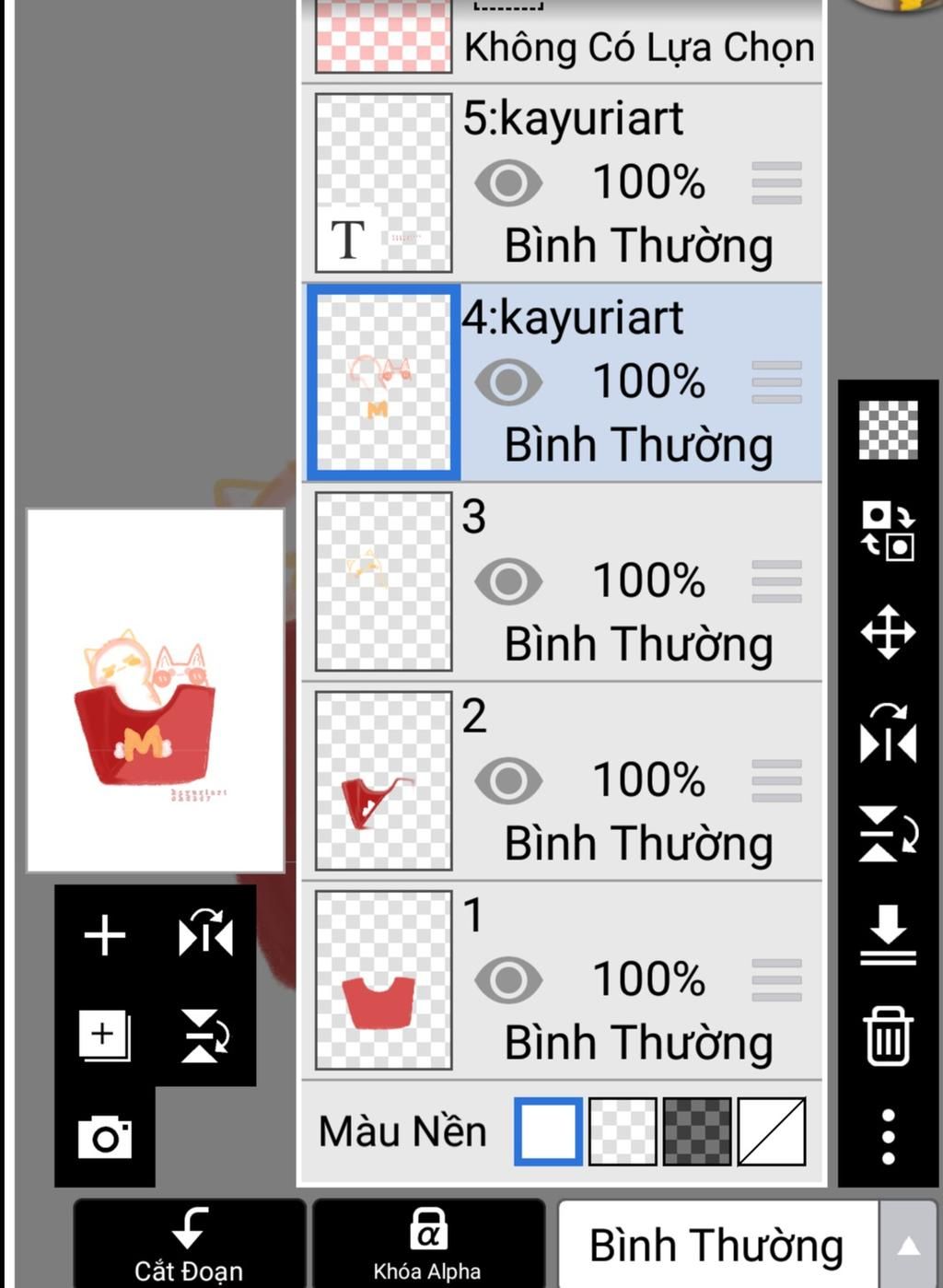Choose the dark checkered background swatch
Screen dimensions: 943x1288
(x=697, y=1131)
